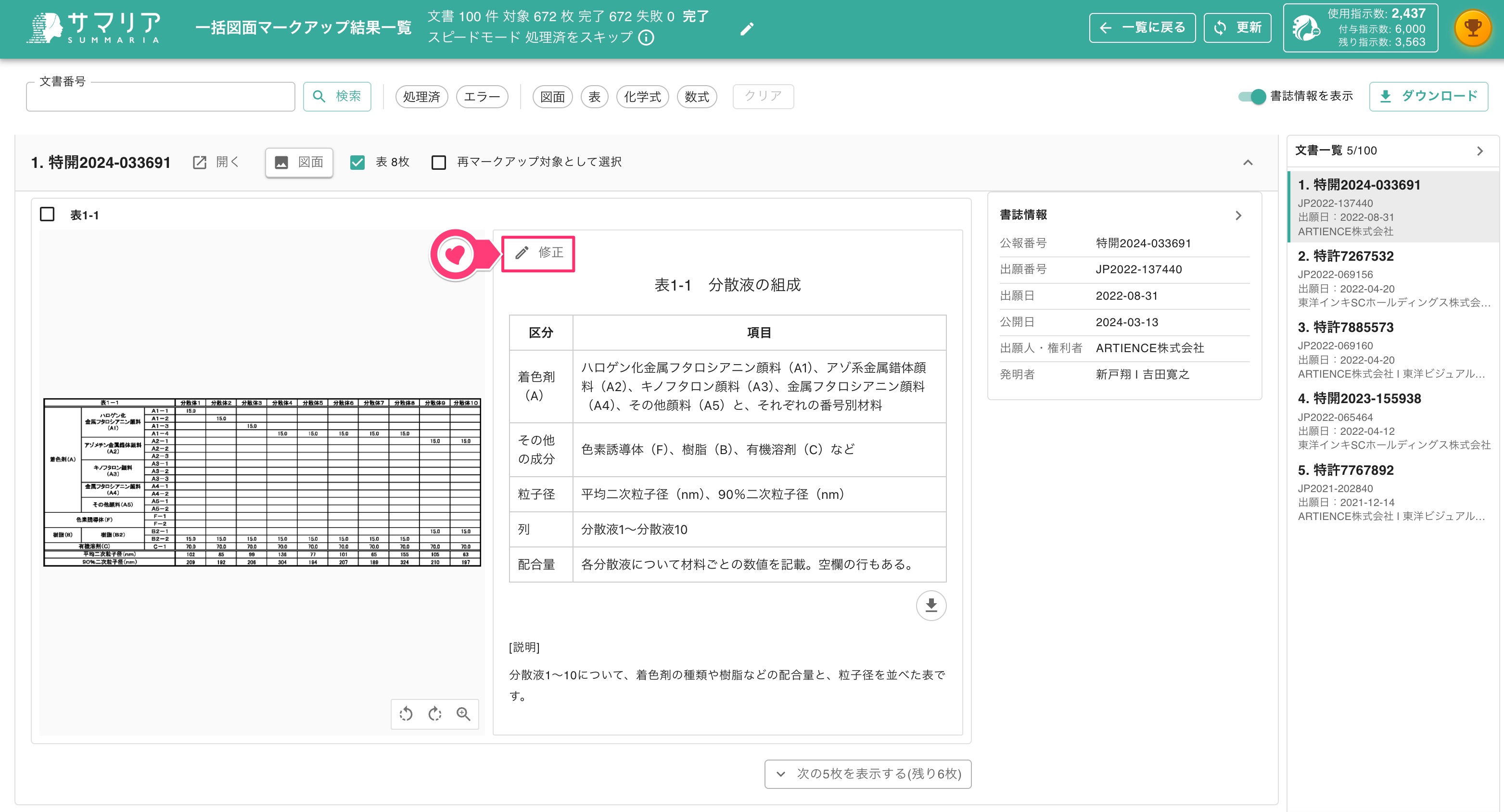Click the 使用指示数 usage counter panel

1360,28
